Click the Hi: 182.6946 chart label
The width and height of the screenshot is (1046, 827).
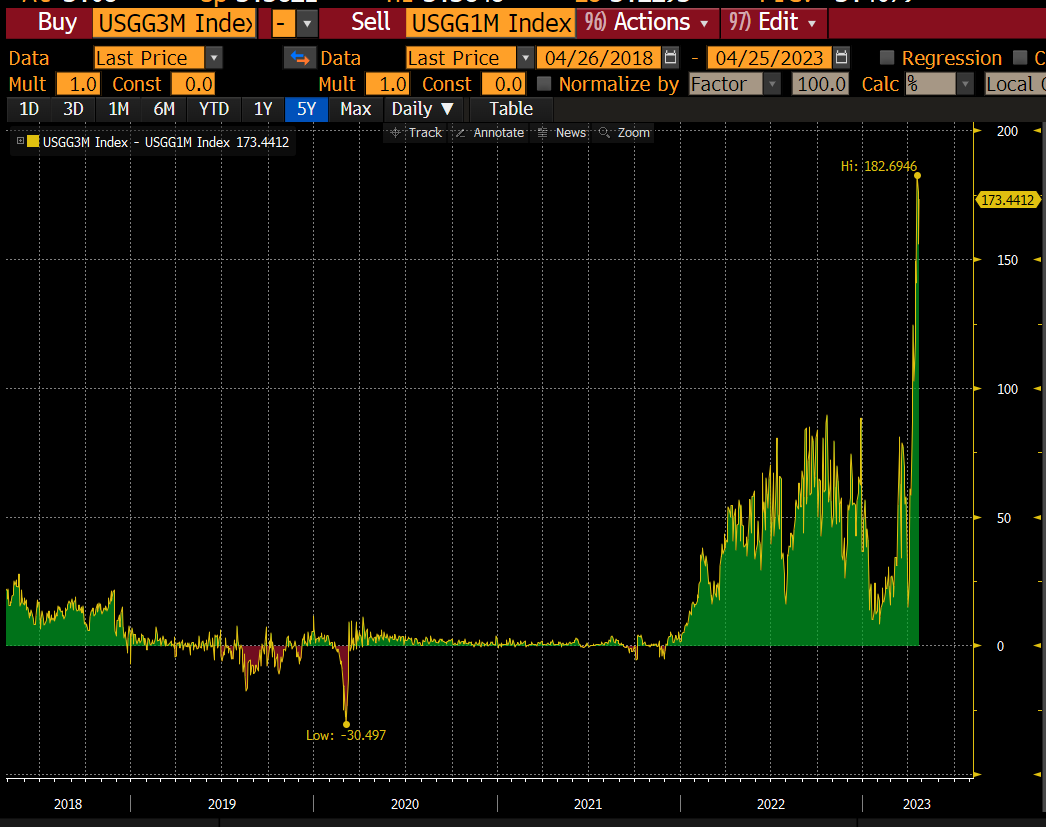click(879, 166)
